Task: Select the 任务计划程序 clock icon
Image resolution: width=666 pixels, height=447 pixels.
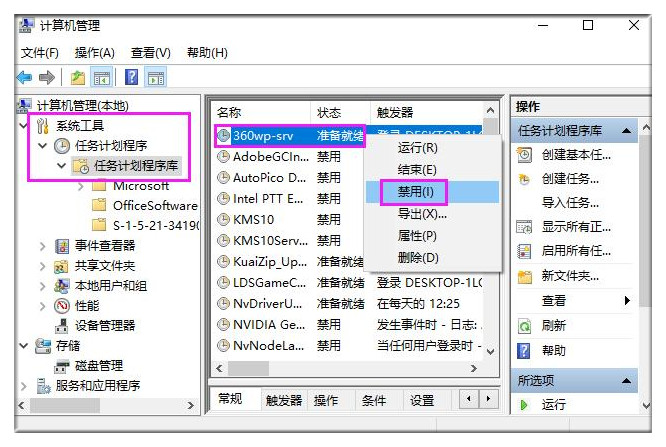Action: [62, 146]
